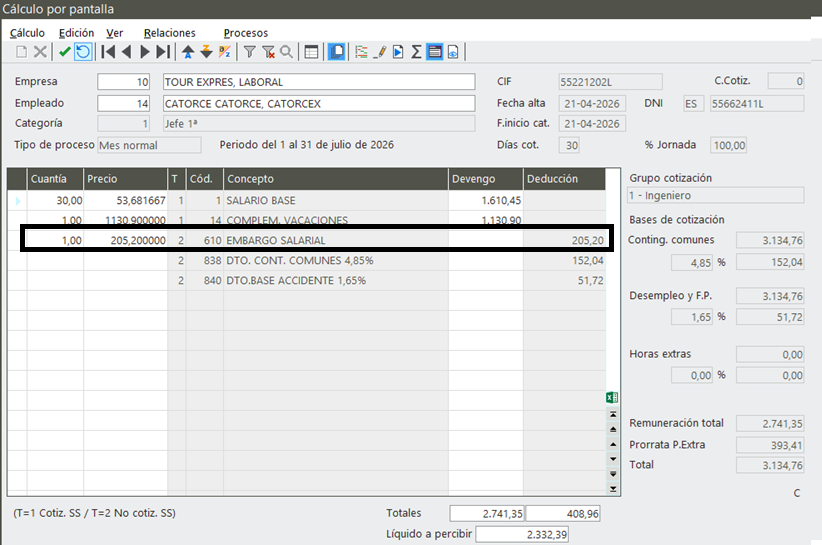Go to first record arrow
This screenshot has width=822, height=545.
point(109,52)
